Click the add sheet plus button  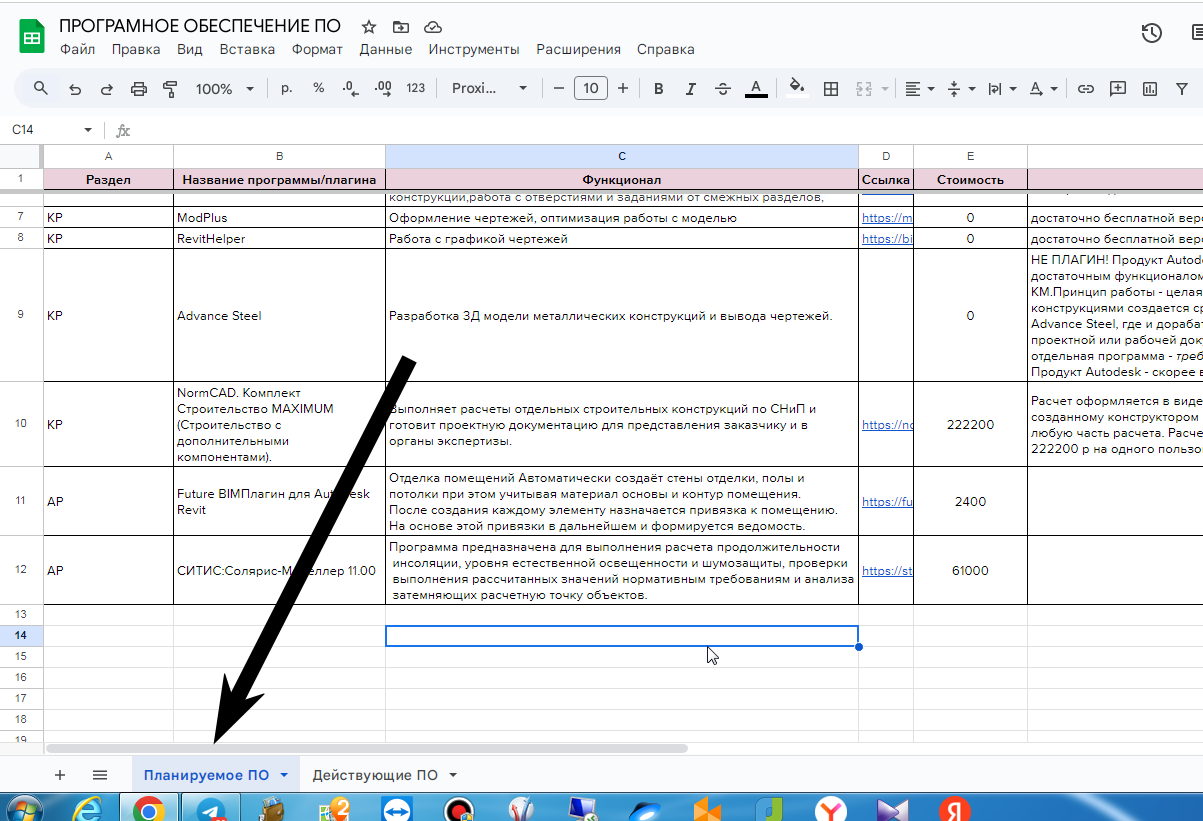point(60,775)
